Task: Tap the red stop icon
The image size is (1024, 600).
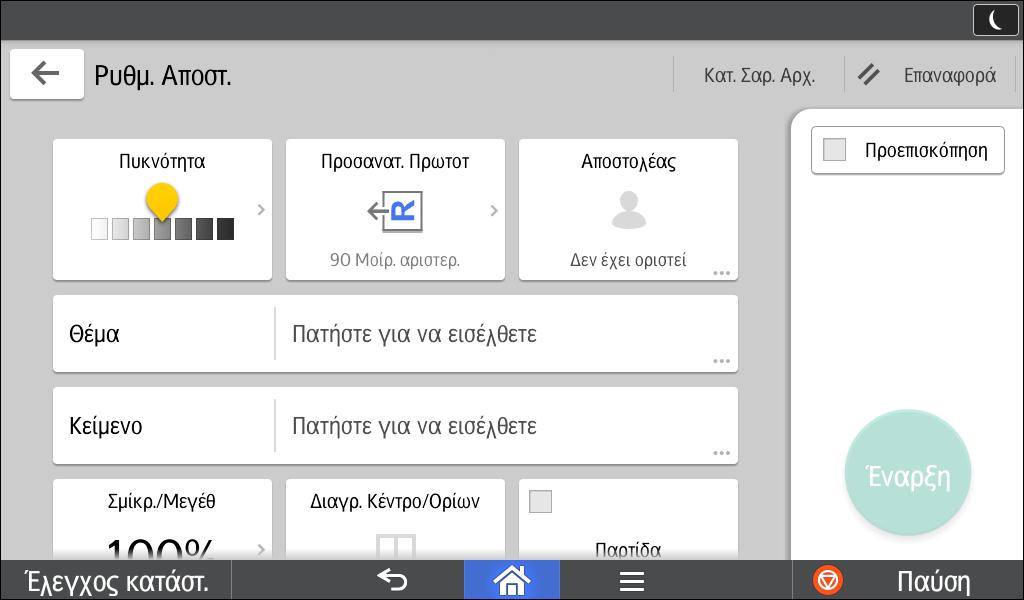Action: coord(828,580)
